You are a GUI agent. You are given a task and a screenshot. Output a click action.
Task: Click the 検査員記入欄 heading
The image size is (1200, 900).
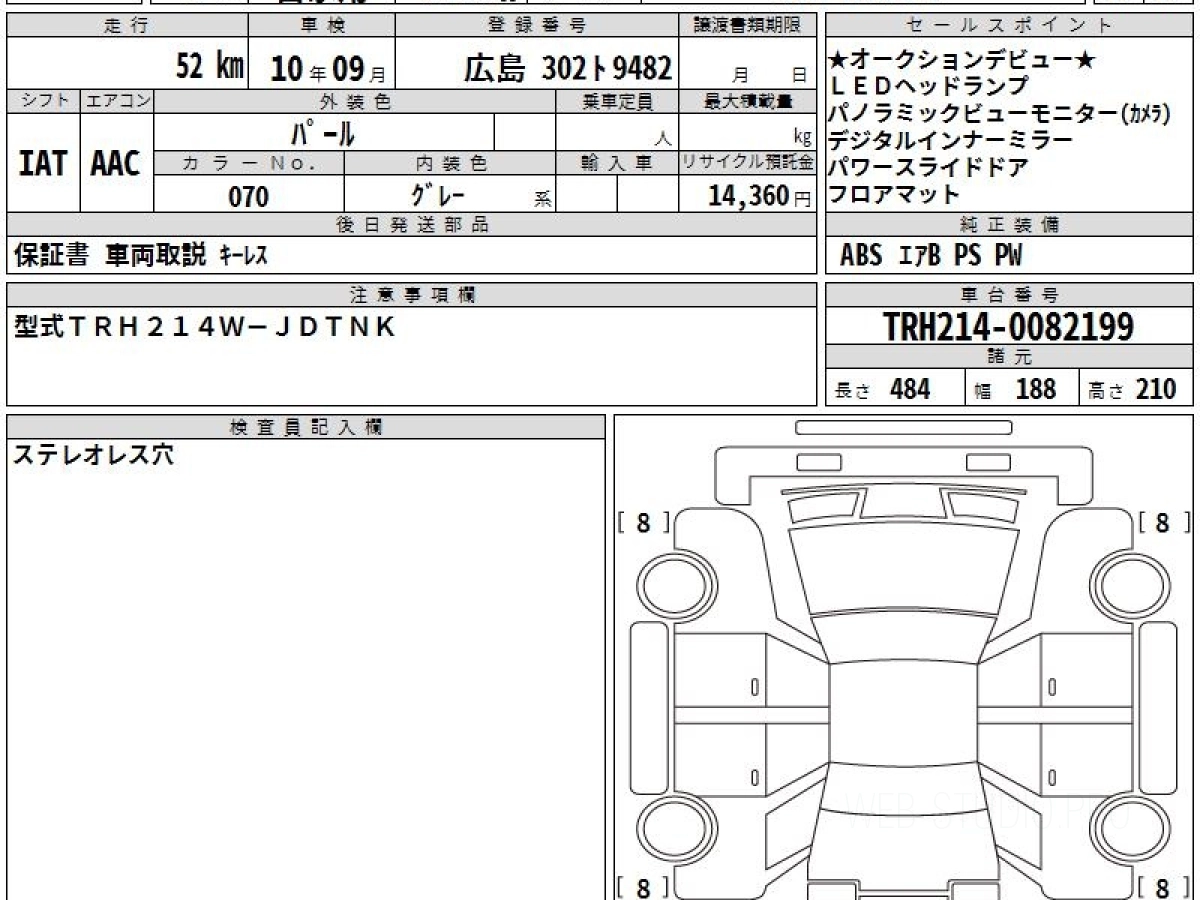pos(306,426)
